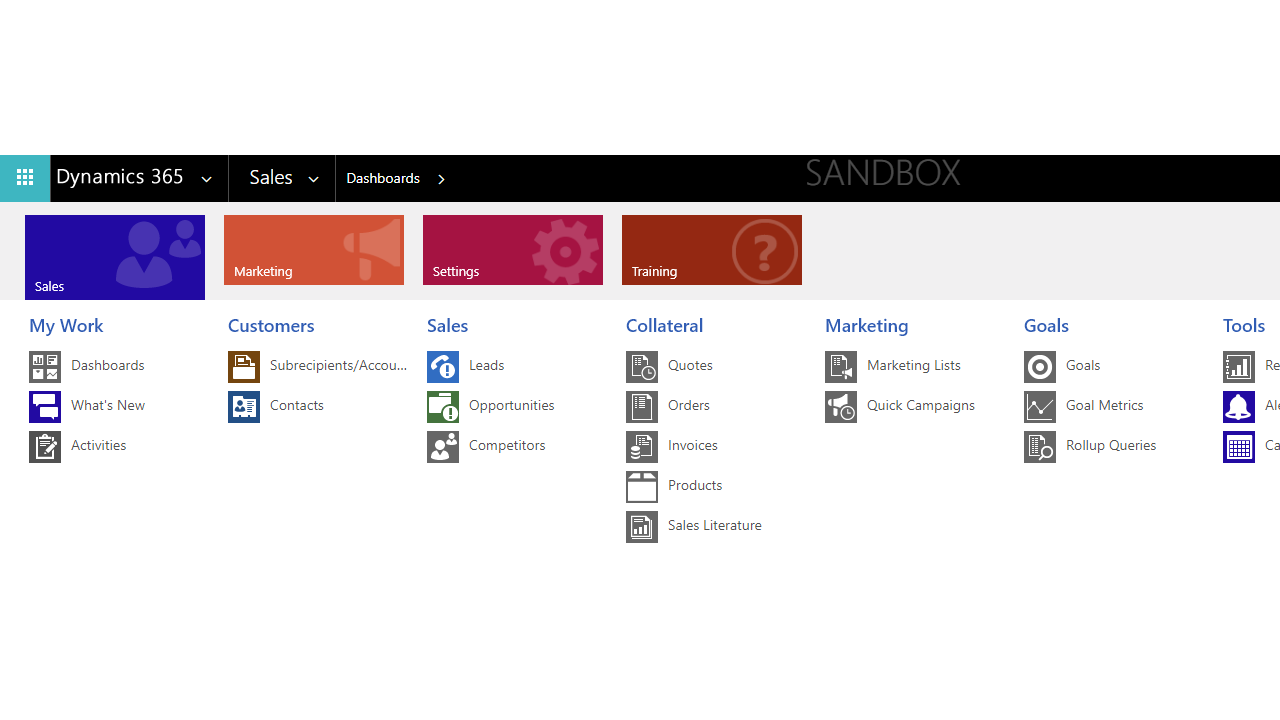Click the Dashboards breadcrumb in navbar

pyautogui.click(x=383, y=178)
